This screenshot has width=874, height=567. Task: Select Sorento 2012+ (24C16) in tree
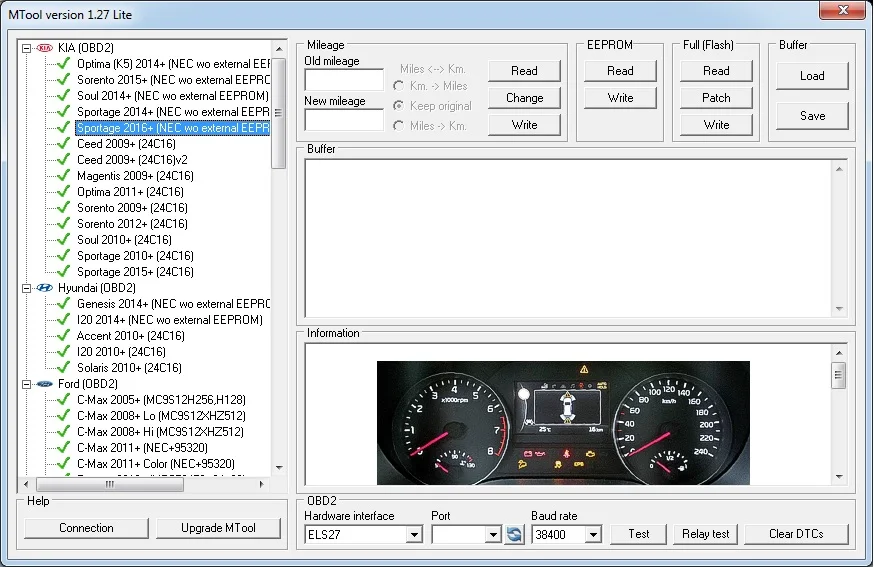pos(132,224)
